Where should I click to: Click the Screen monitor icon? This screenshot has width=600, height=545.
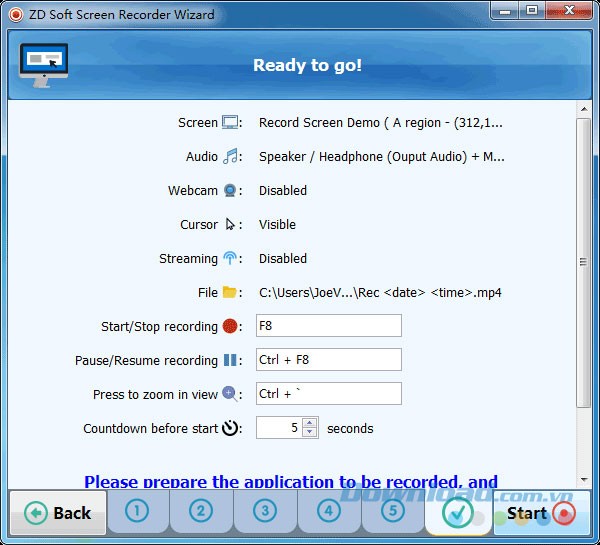coord(231,123)
